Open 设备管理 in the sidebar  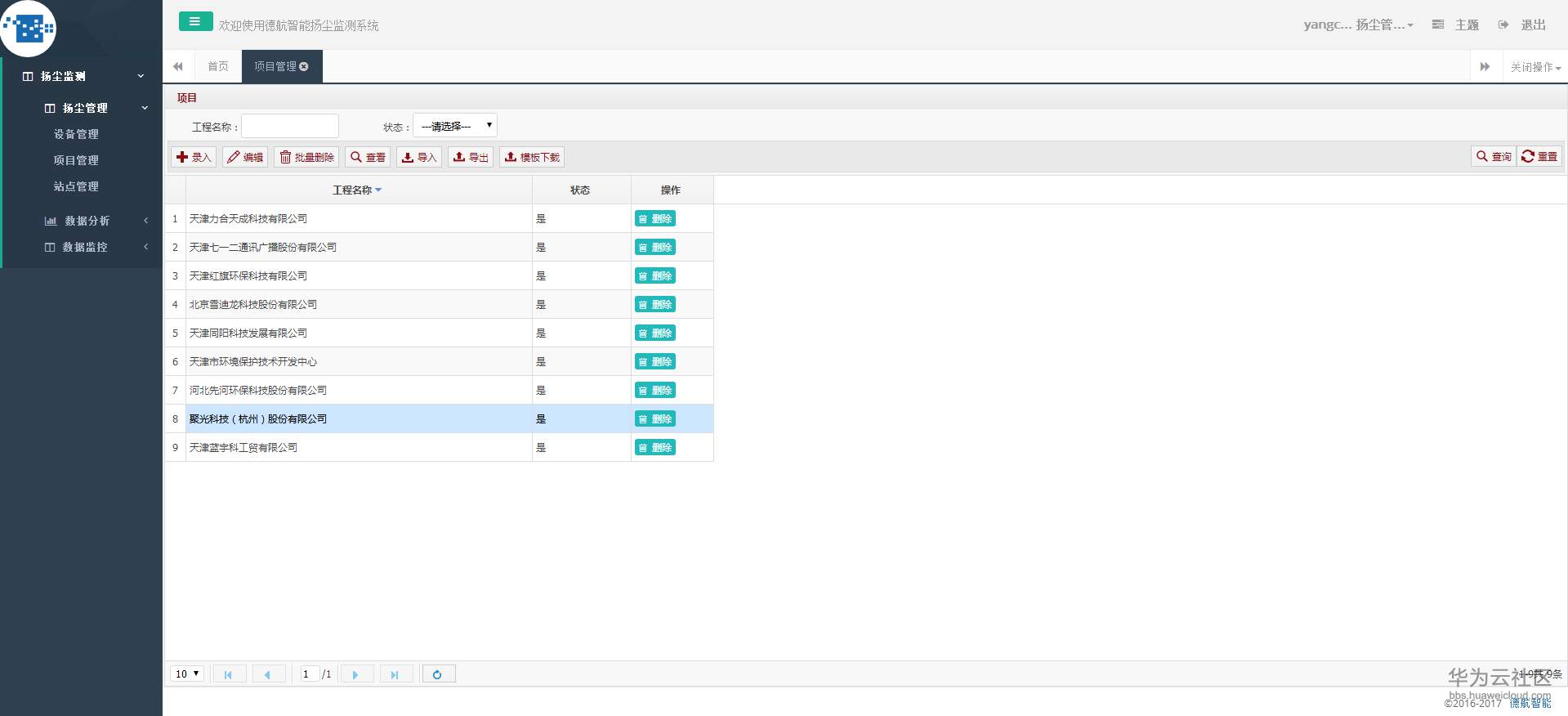pos(76,134)
